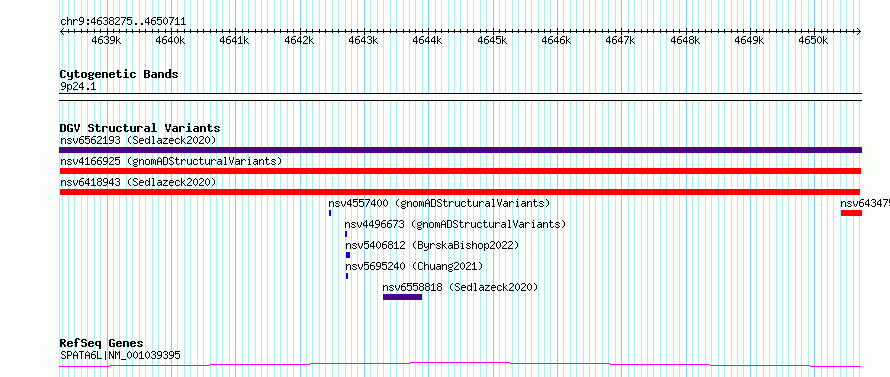Click the 4639k ruler position
This screenshot has width=890, height=377.
click(x=106, y=41)
